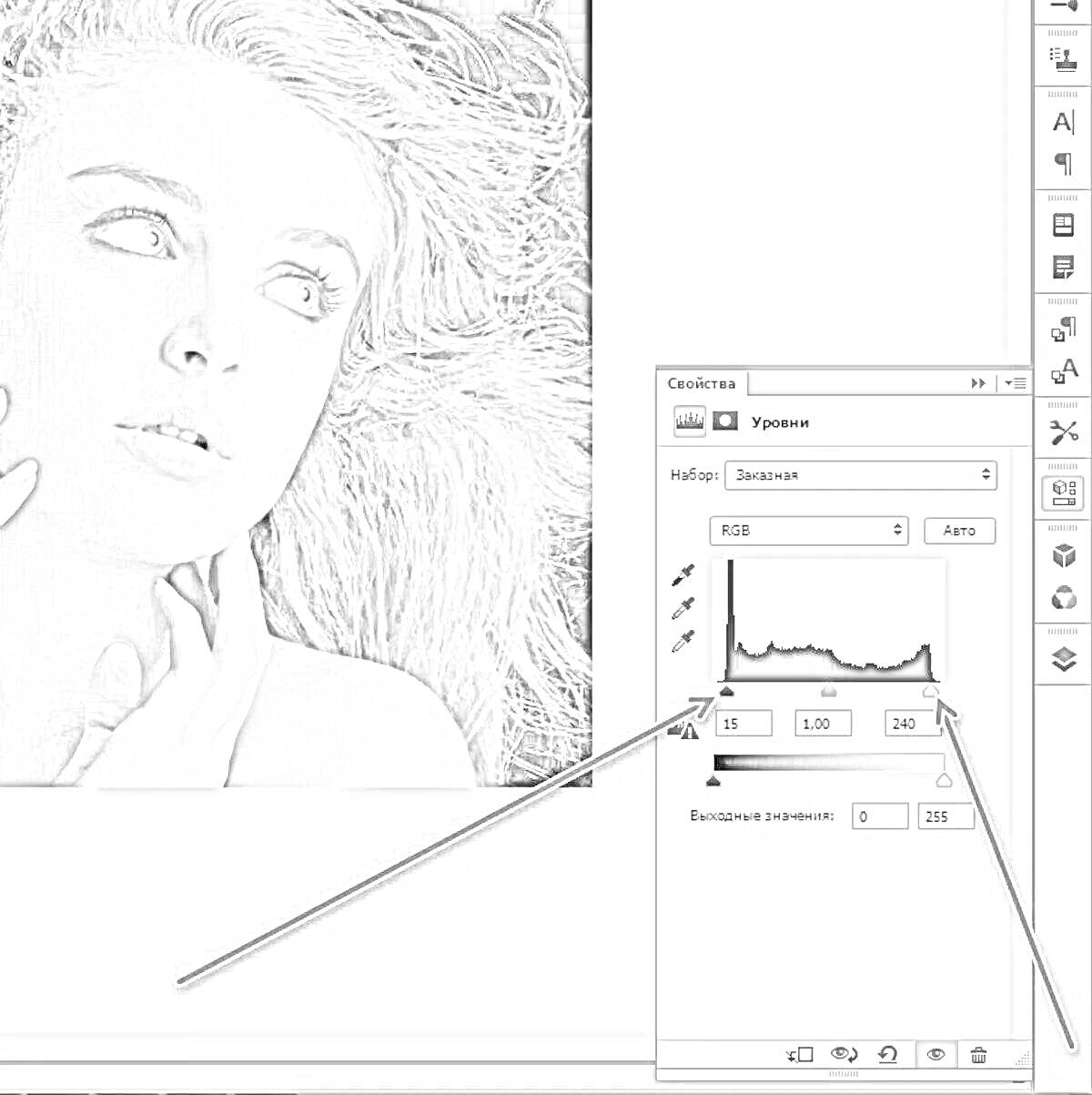Screen dimensions: 1092x1095
Task: Select the black point eyedropper
Action: pos(682,574)
